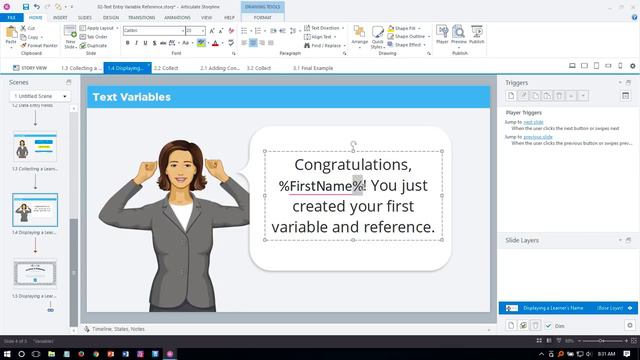
Task: Create a new trigger in Triggers panel
Action: coord(511,96)
